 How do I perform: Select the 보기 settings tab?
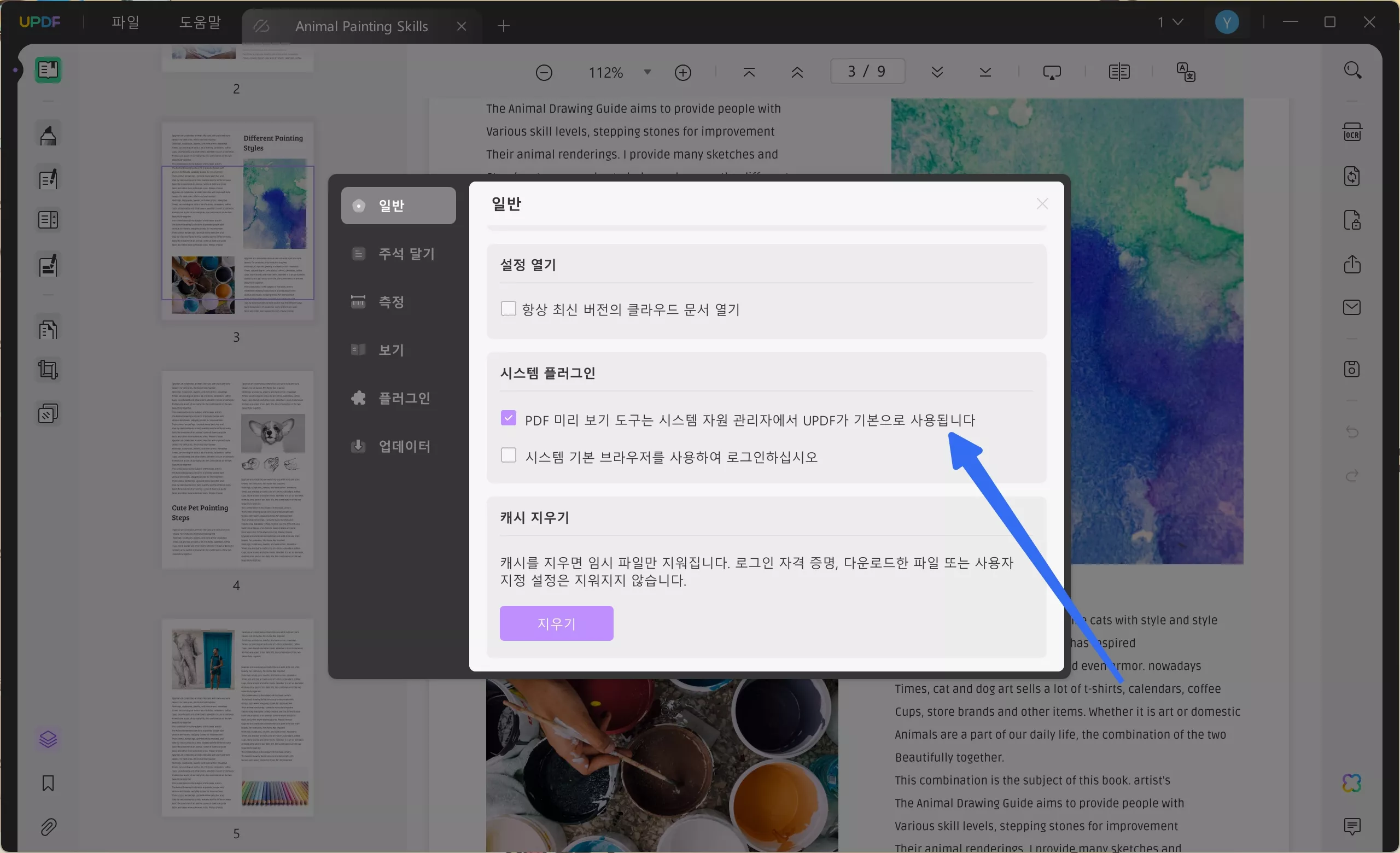click(398, 350)
